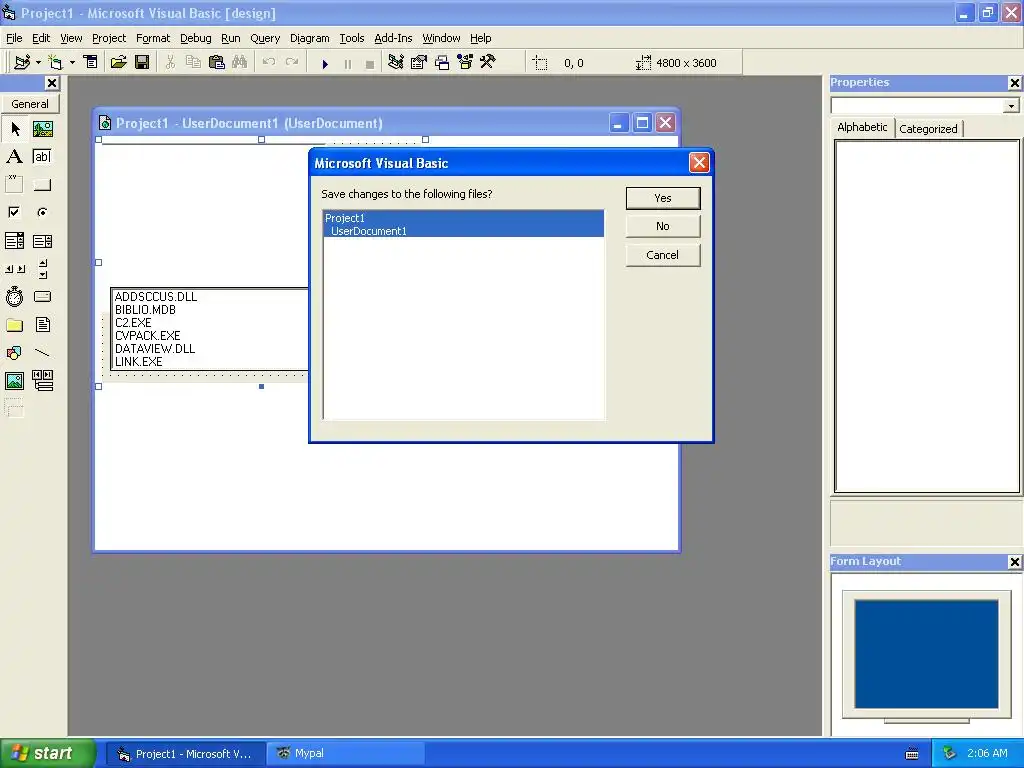Select the TextBox control tool

42,157
